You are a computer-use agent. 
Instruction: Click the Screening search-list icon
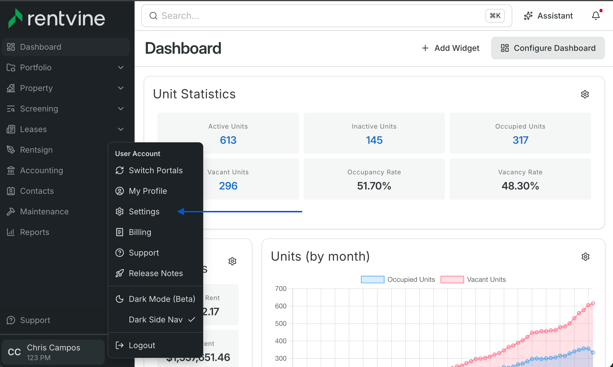[11, 109]
